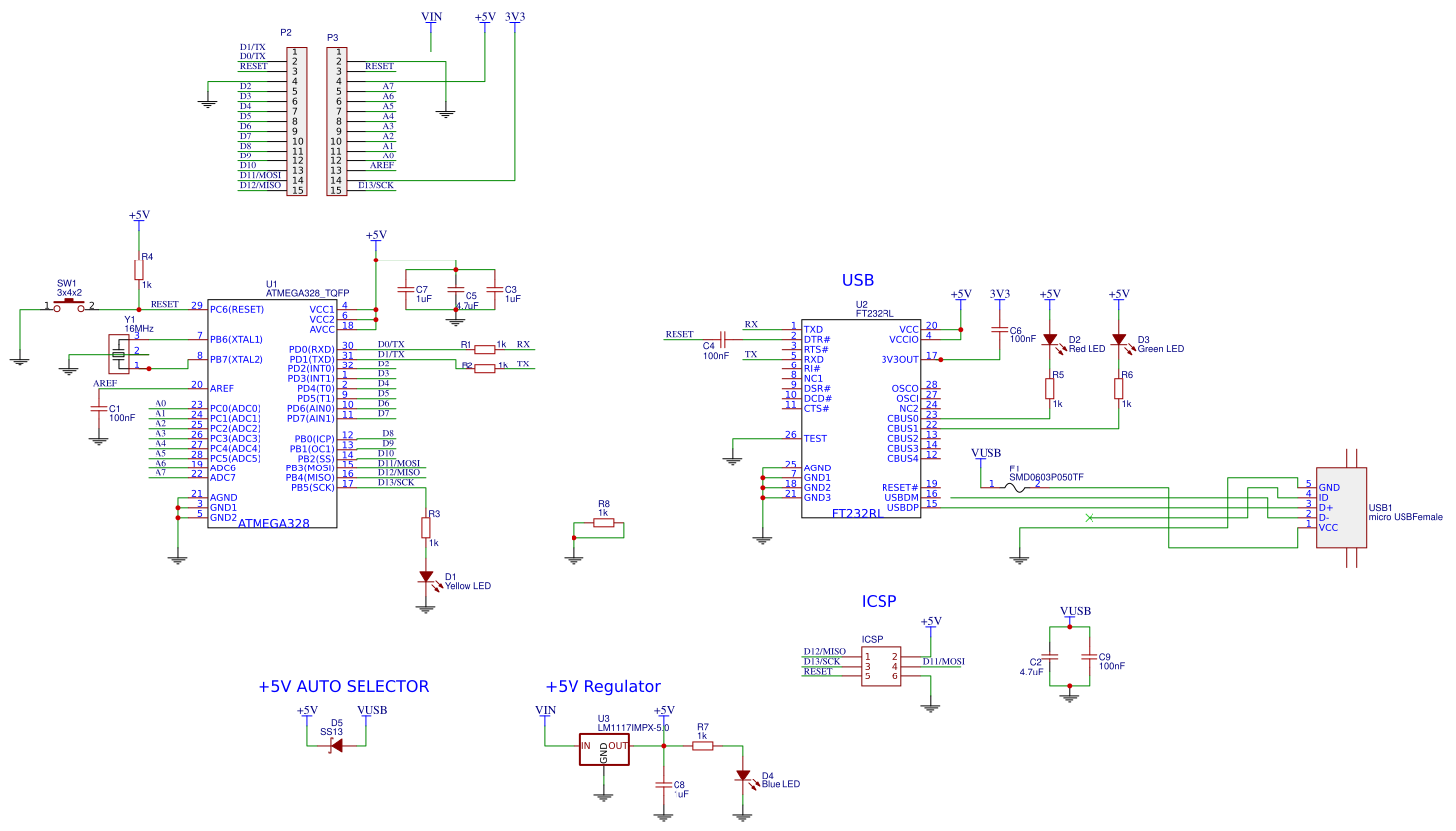This screenshot has width=1456, height=831.
Task: Select the VCCIO pin label
Action: pos(904,339)
